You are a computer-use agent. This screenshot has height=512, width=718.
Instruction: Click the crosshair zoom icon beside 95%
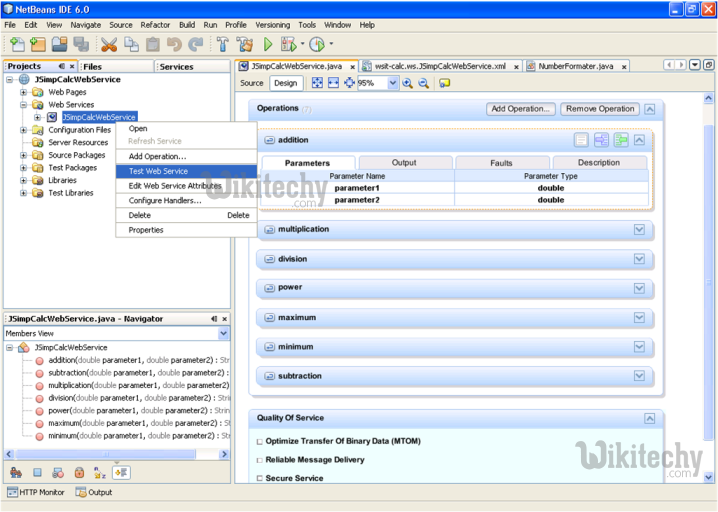coord(349,83)
